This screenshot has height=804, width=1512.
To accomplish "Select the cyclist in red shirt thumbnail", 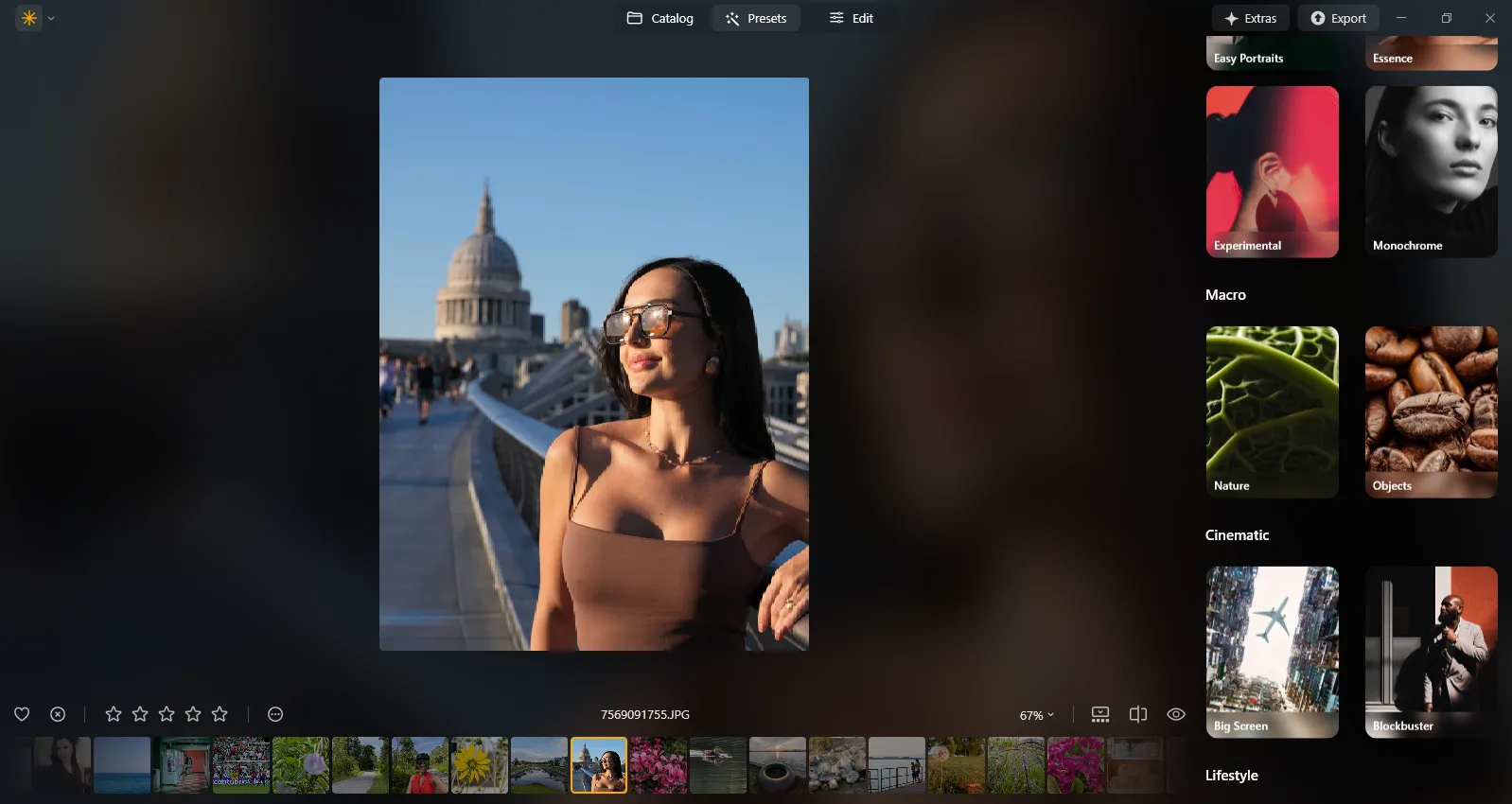I will coord(420,765).
